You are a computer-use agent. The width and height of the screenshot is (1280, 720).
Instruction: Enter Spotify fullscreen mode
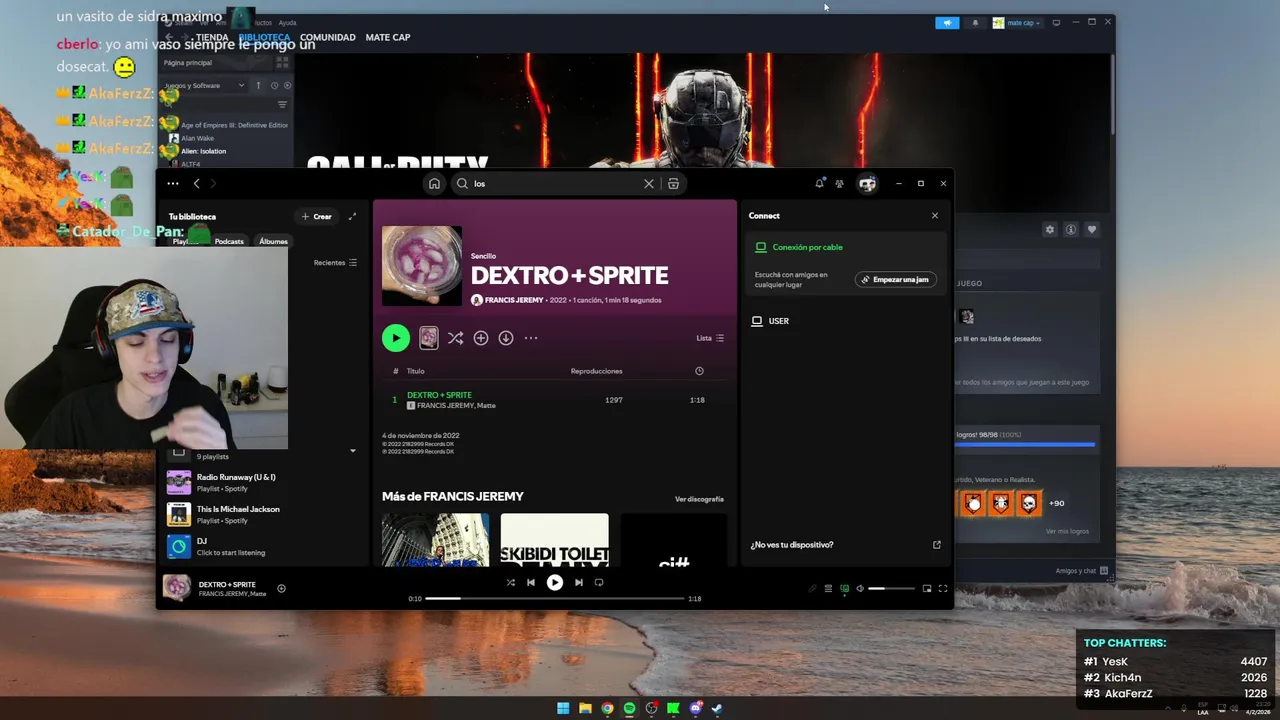(x=943, y=589)
